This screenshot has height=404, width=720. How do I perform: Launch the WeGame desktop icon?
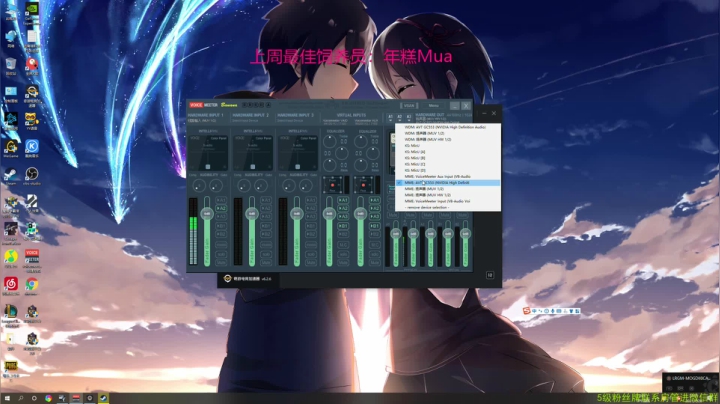(x=11, y=148)
